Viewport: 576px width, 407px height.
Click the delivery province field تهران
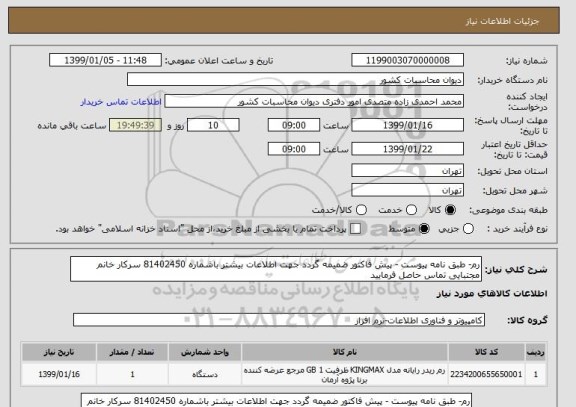pos(407,170)
